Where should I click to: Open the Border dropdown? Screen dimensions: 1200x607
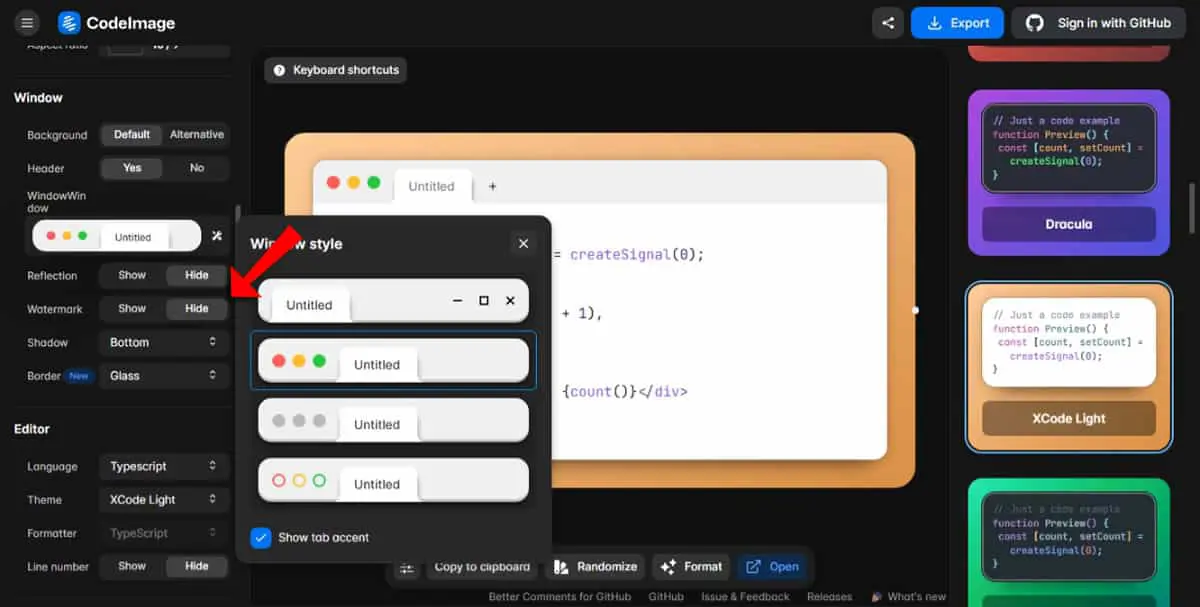[x=164, y=376]
